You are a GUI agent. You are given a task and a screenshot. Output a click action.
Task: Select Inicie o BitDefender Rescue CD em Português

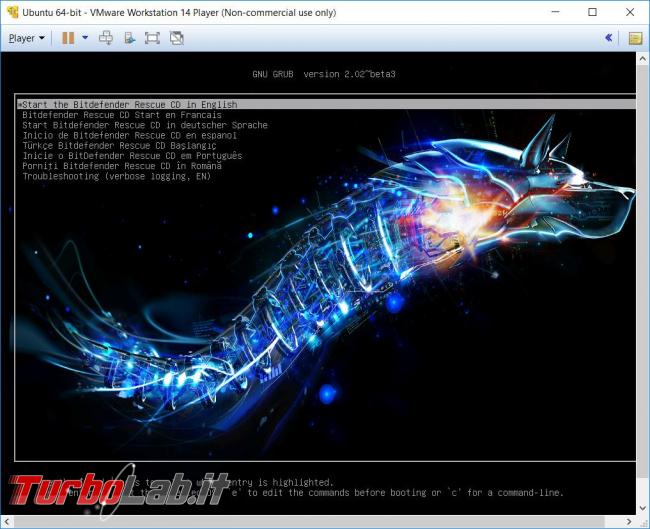point(132,156)
